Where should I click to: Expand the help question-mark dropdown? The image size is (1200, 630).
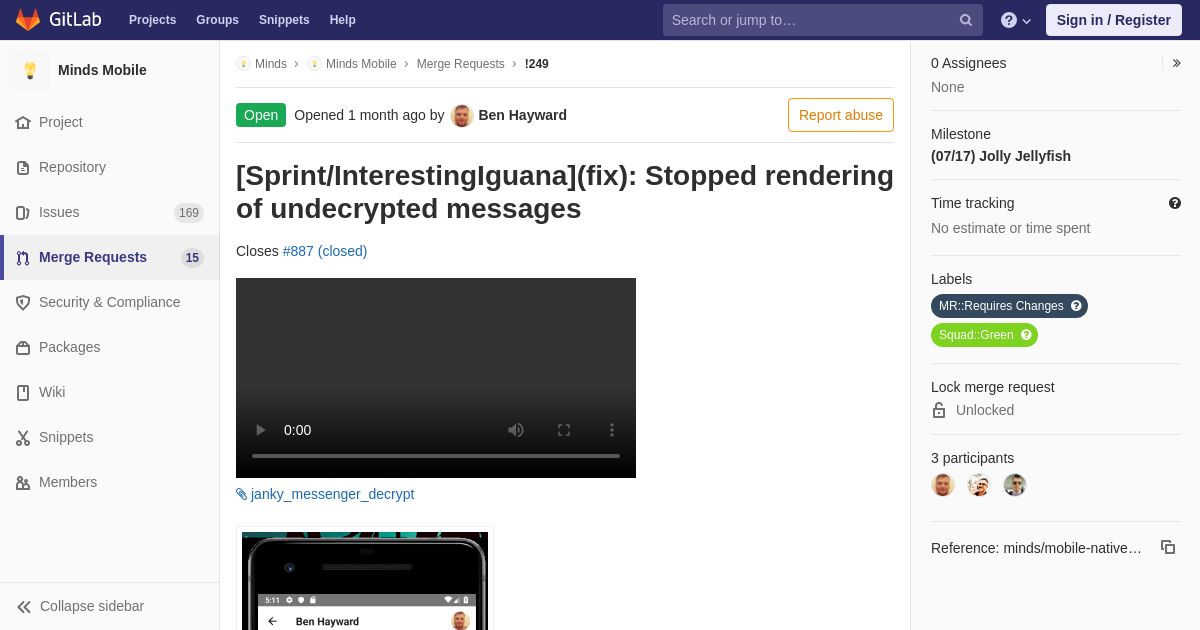1016,20
